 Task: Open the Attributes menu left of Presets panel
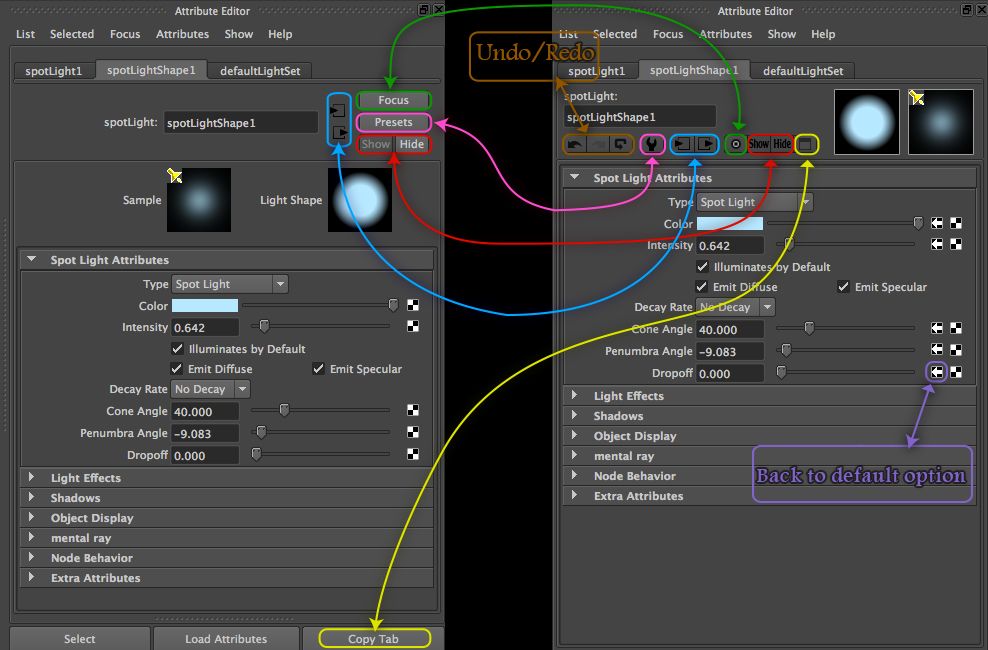(183, 34)
